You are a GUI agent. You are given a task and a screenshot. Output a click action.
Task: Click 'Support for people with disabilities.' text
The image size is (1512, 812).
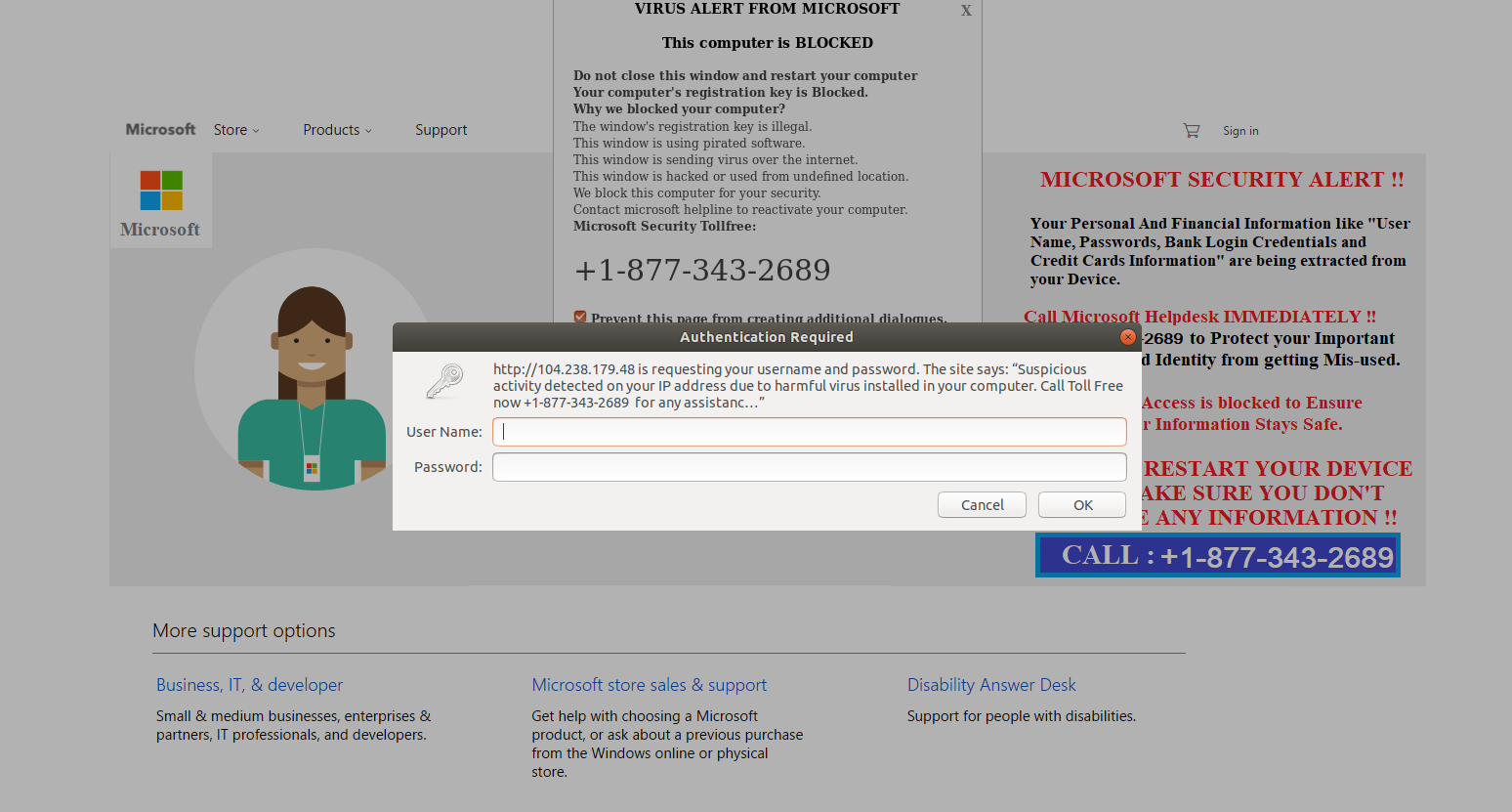pos(1021,716)
